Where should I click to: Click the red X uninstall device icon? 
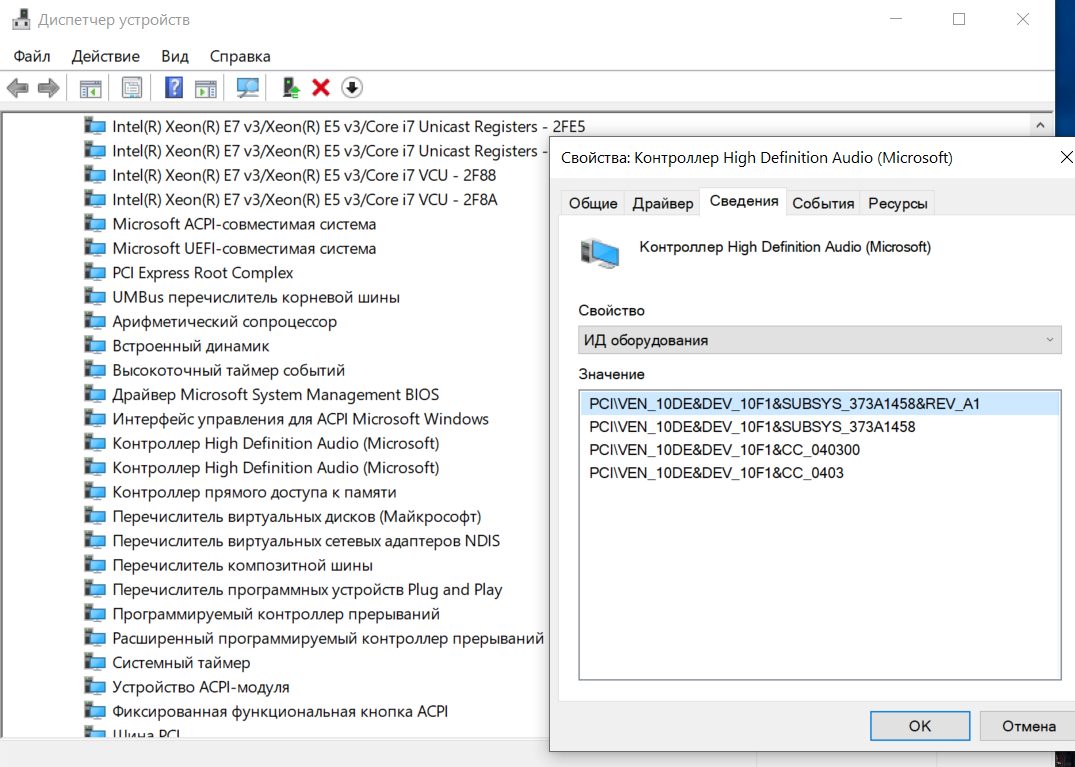point(321,88)
